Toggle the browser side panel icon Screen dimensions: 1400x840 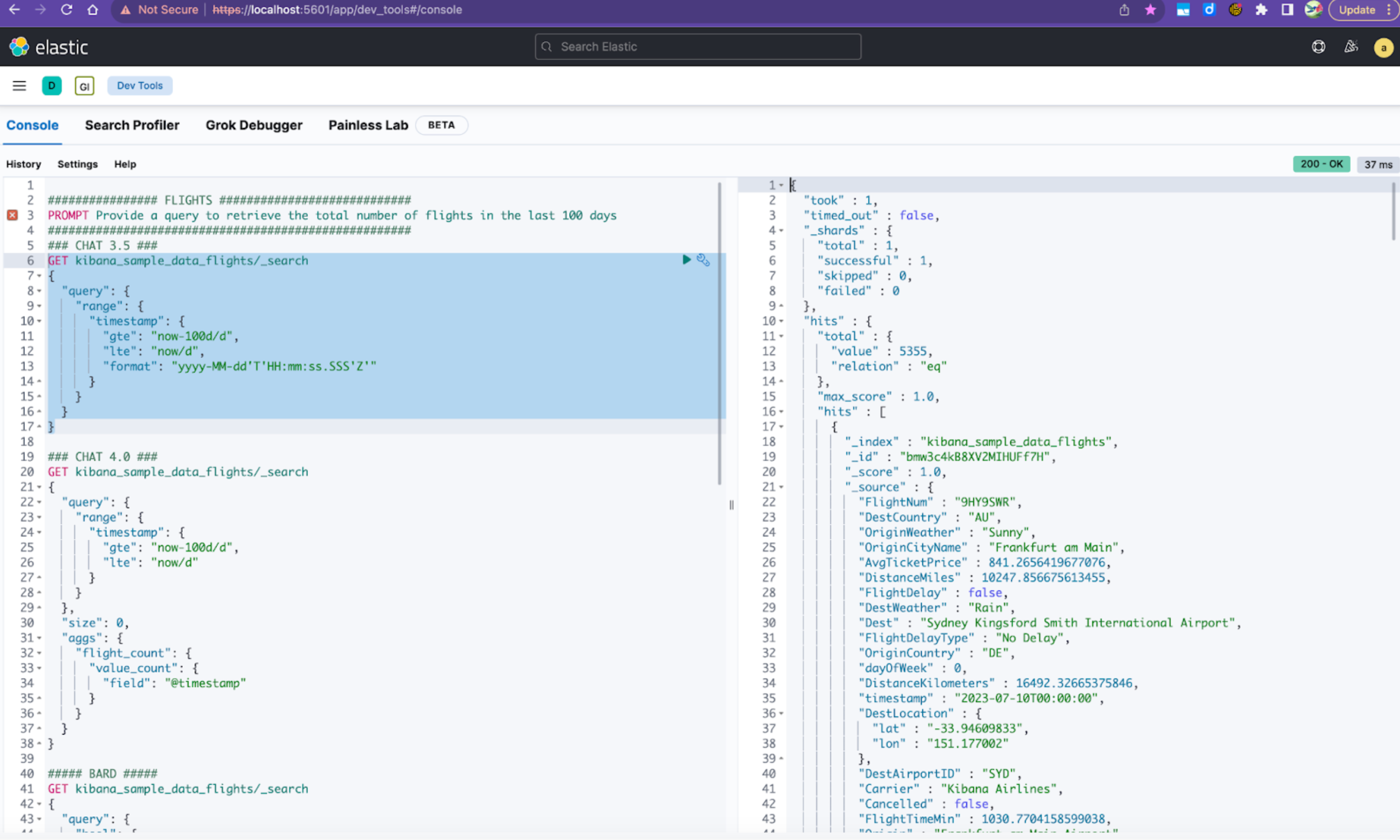click(x=1287, y=10)
